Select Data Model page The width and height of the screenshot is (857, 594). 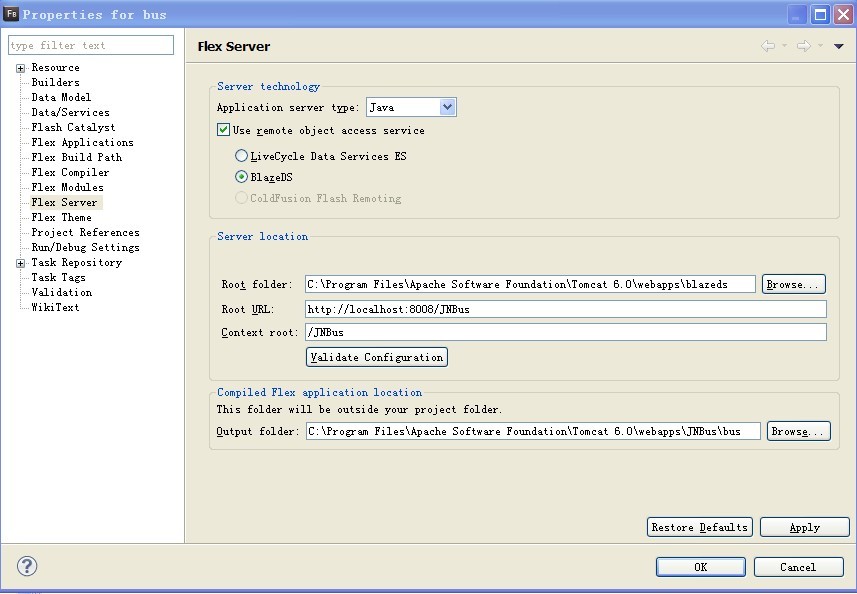point(61,97)
